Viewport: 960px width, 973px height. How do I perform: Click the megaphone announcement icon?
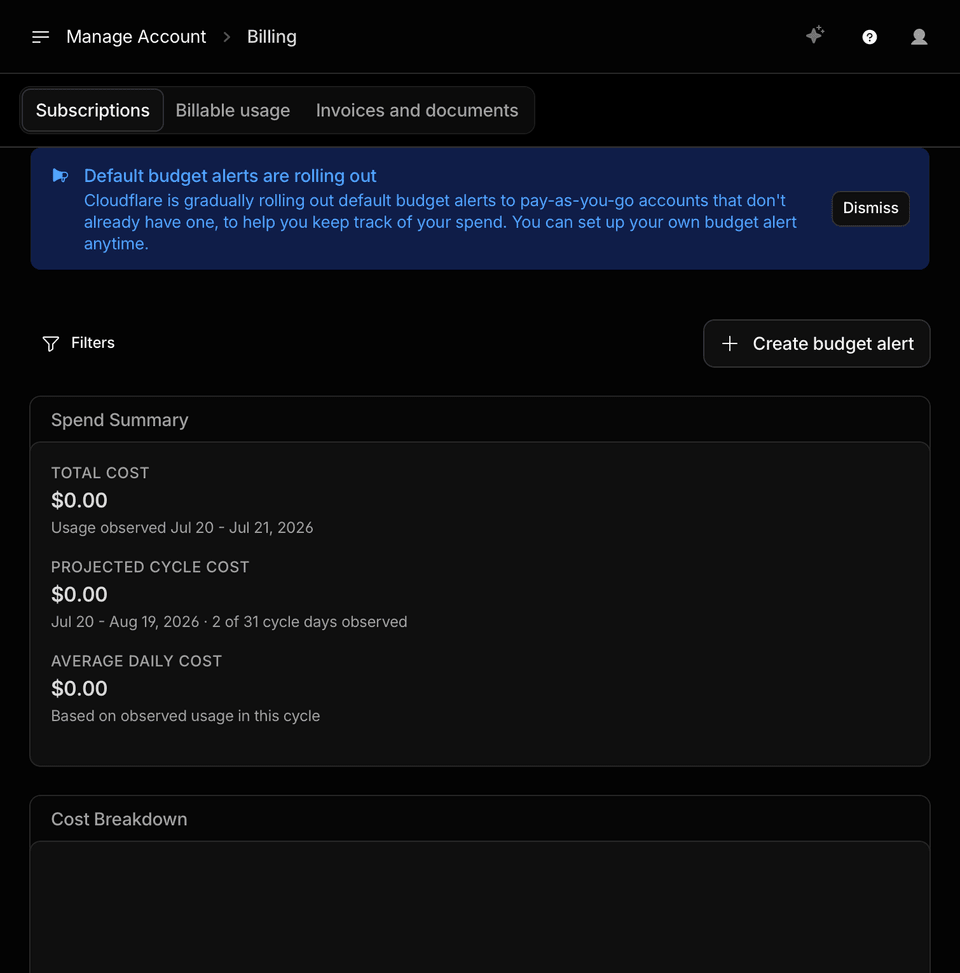click(60, 176)
